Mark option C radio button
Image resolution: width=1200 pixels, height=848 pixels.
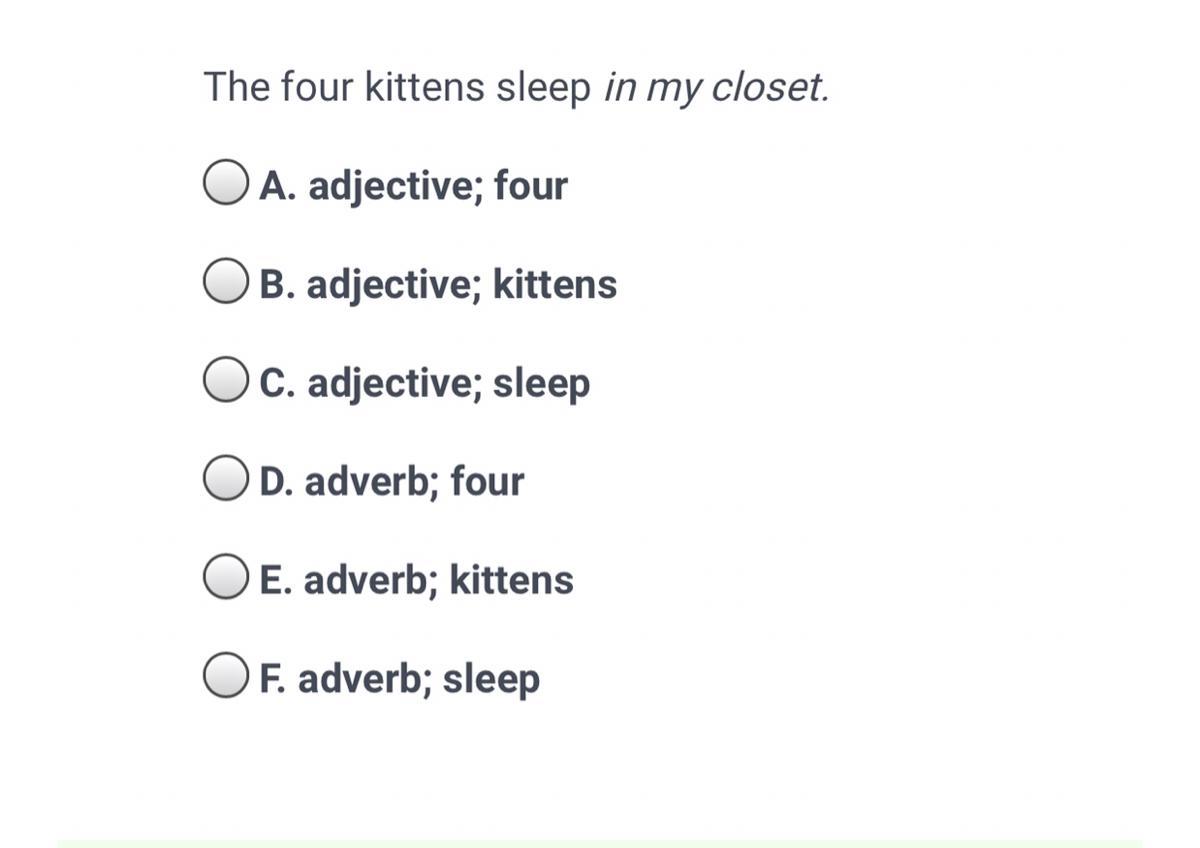point(225,380)
